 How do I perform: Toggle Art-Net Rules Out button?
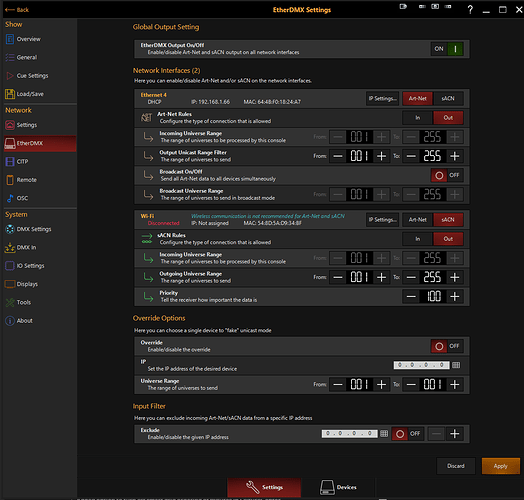(x=448, y=118)
